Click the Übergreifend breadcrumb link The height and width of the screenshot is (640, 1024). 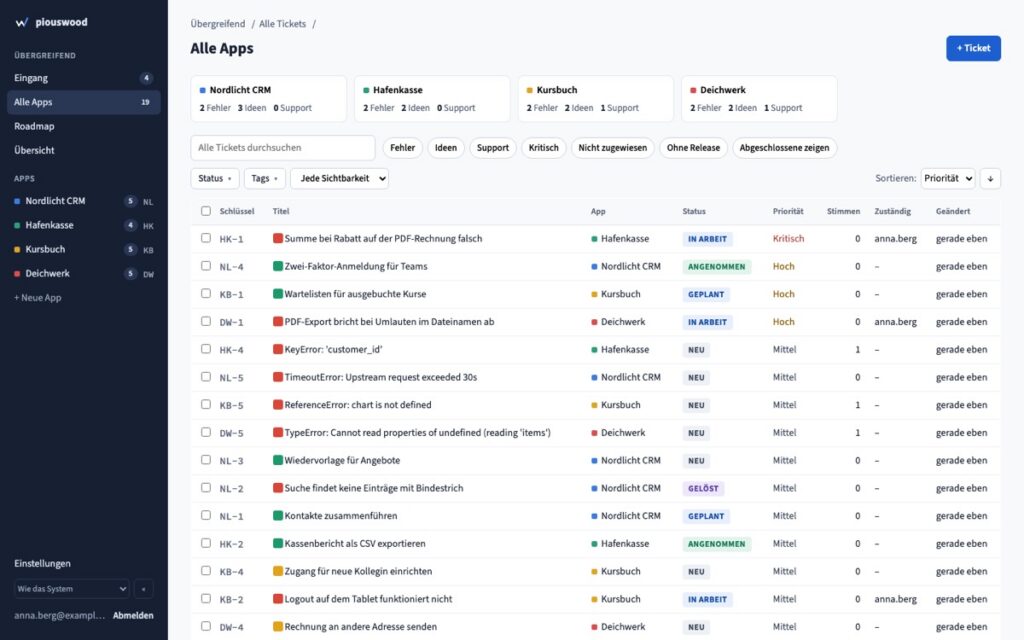tap(218, 24)
